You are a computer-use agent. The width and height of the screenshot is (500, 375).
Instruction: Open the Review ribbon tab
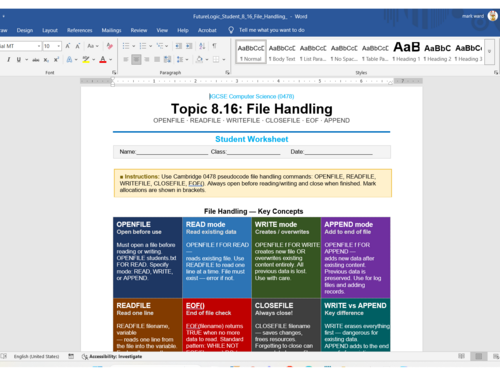[x=139, y=30]
